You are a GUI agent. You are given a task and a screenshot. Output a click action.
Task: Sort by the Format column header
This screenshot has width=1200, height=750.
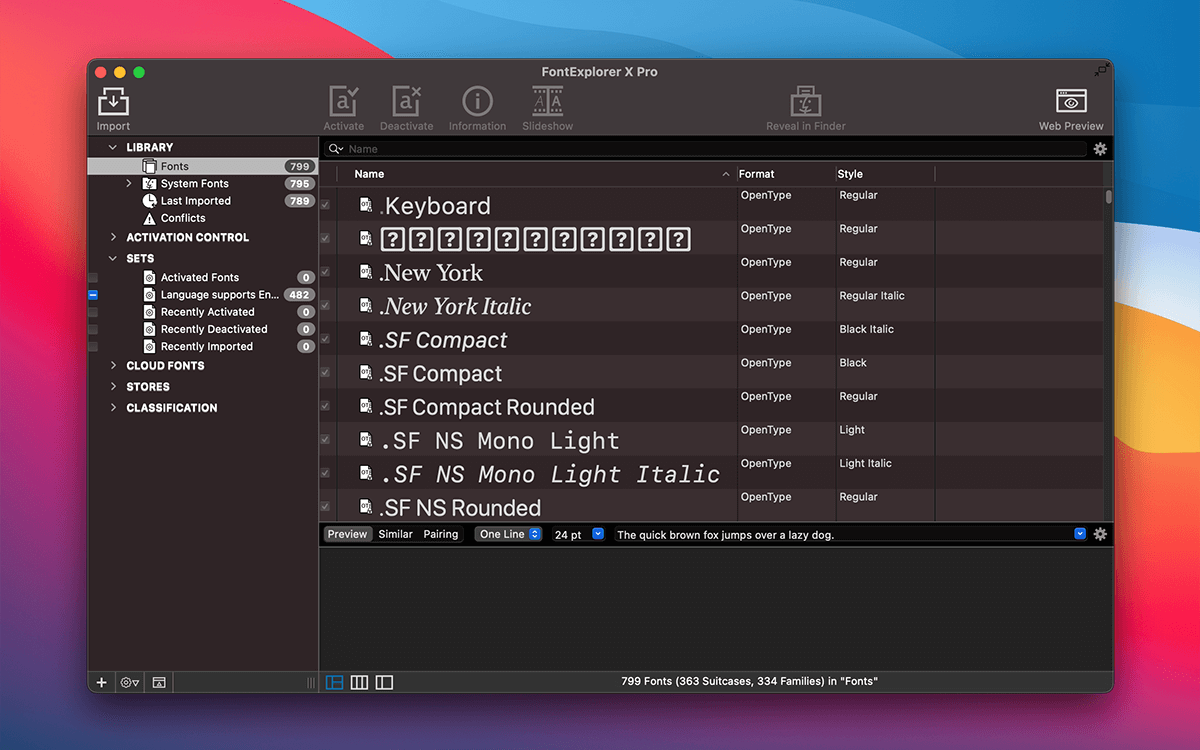click(x=786, y=174)
